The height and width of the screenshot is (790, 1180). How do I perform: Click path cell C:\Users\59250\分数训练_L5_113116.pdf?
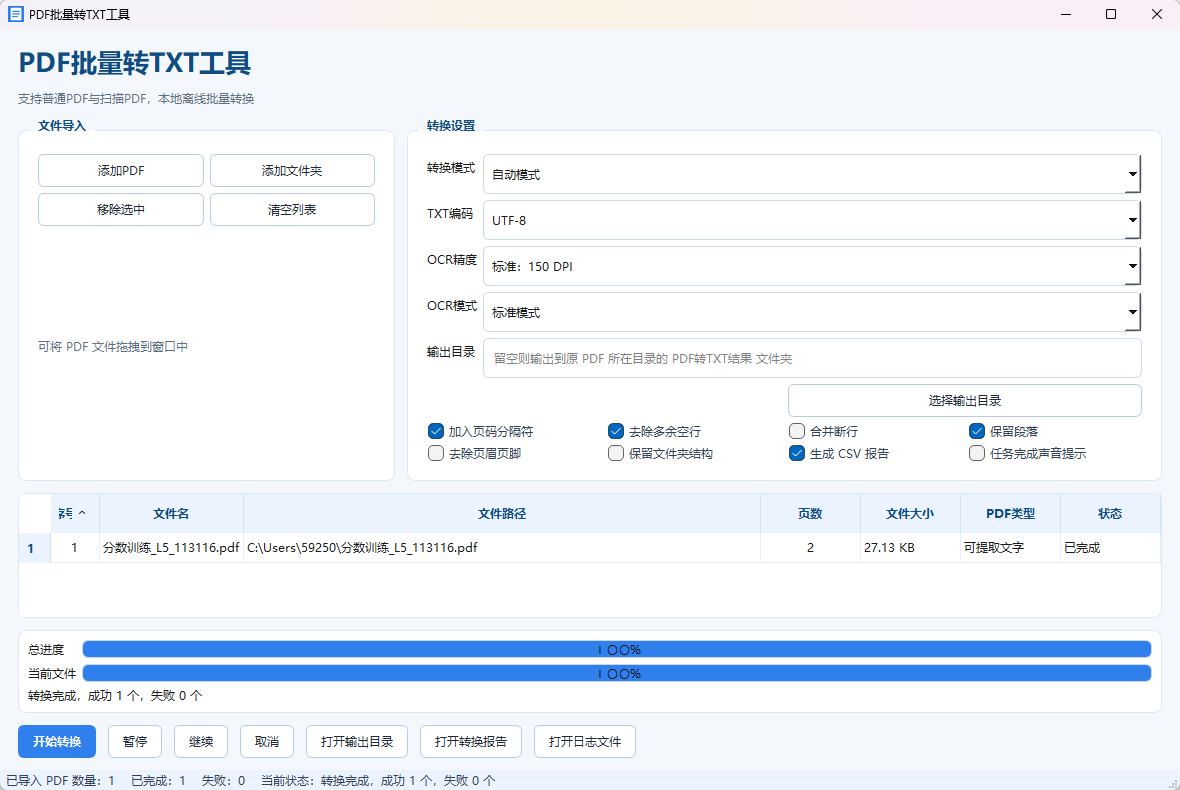pyautogui.click(x=502, y=548)
